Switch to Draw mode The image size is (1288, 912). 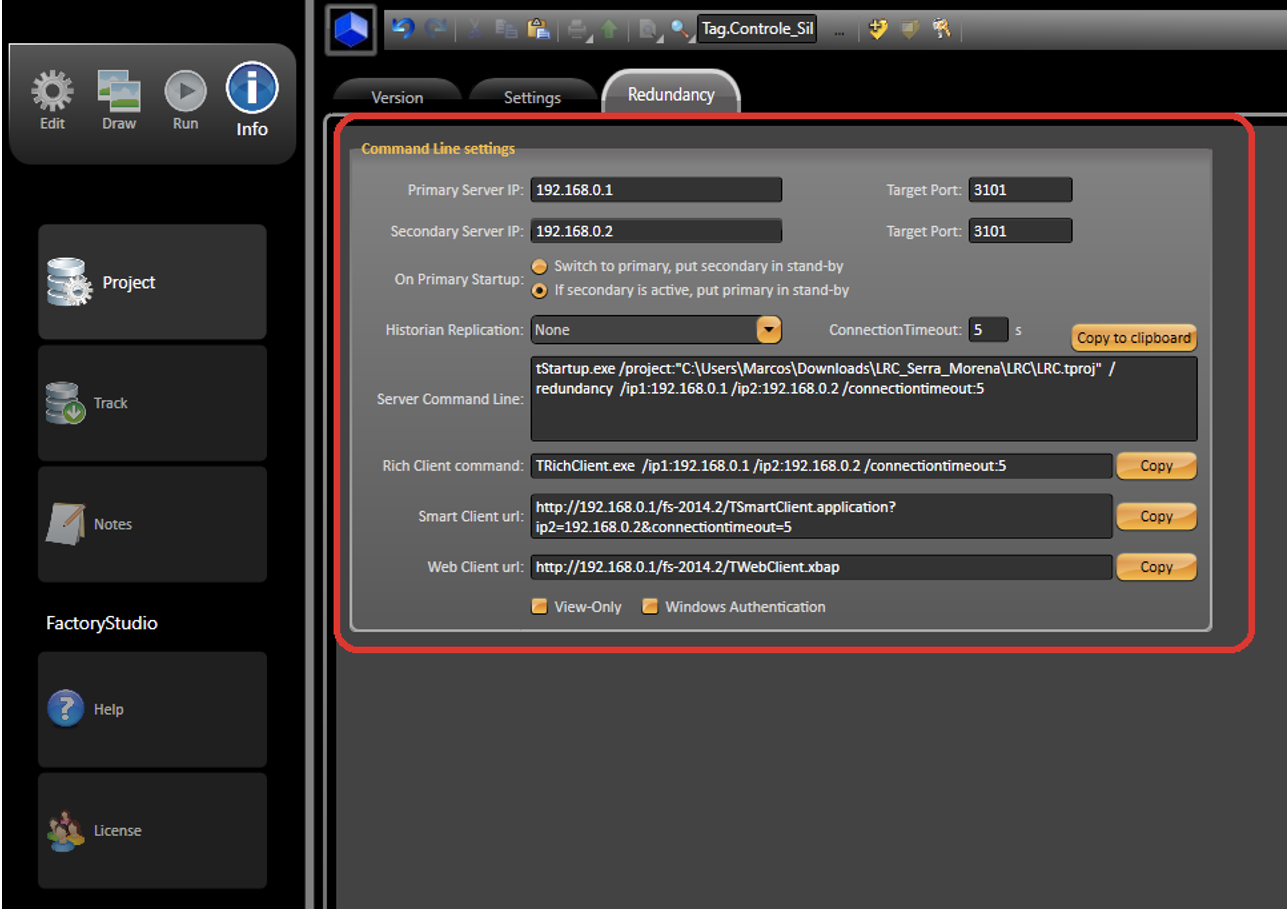coord(119,101)
